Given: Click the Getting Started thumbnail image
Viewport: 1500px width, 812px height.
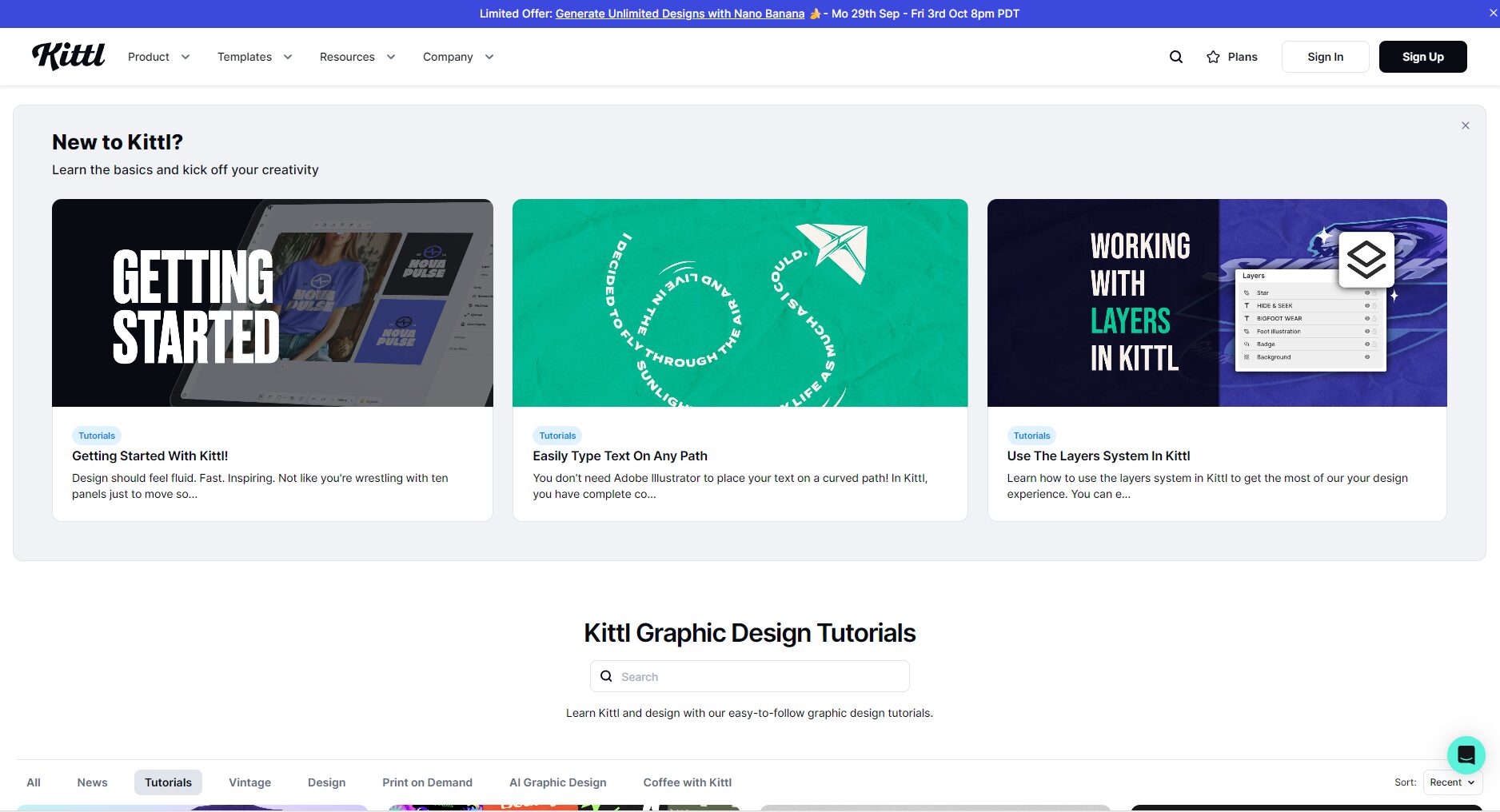Looking at the screenshot, I should click(x=273, y=303).
